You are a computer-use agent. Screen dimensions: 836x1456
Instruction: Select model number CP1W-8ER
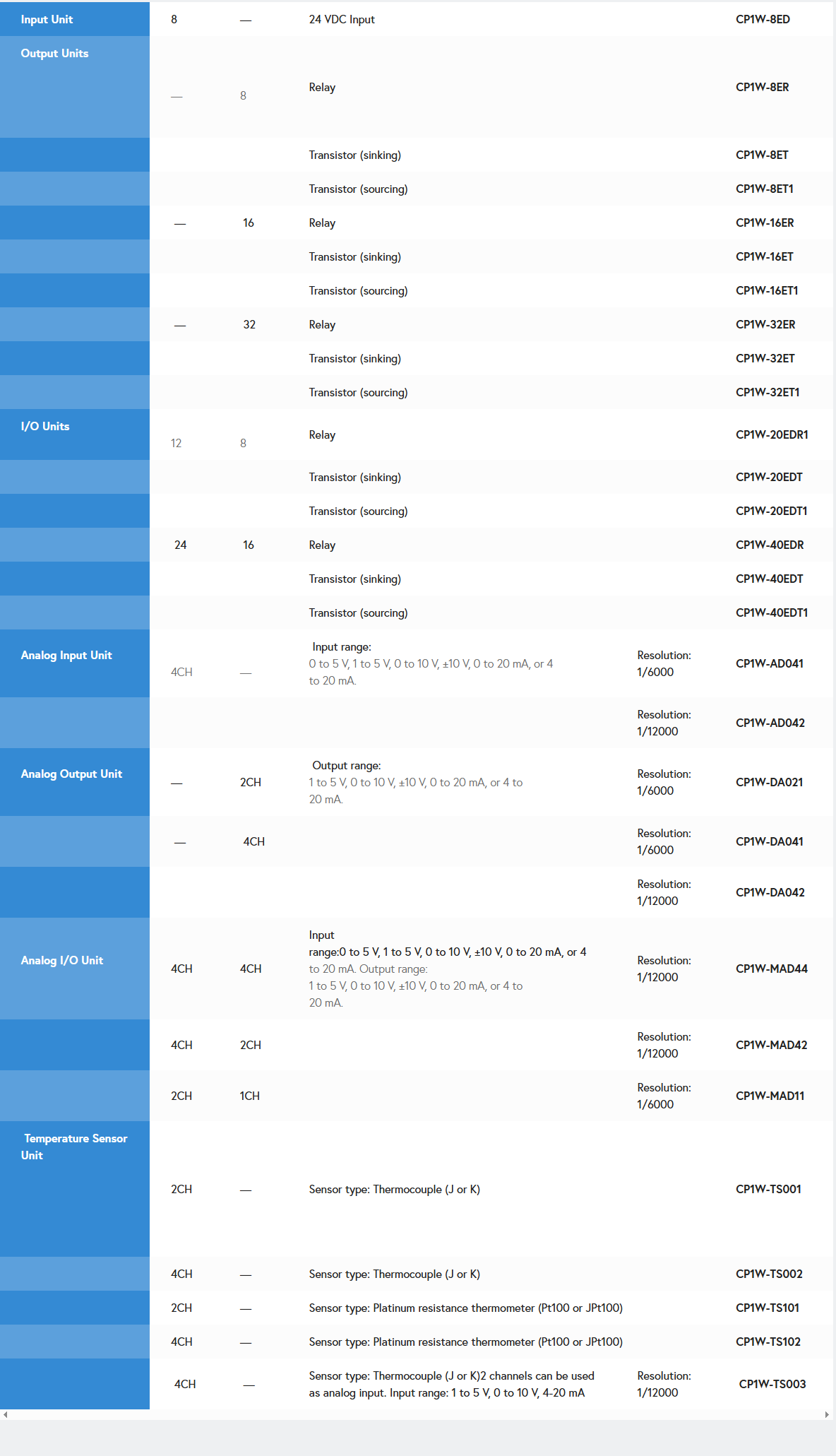[x=763, y=87]
